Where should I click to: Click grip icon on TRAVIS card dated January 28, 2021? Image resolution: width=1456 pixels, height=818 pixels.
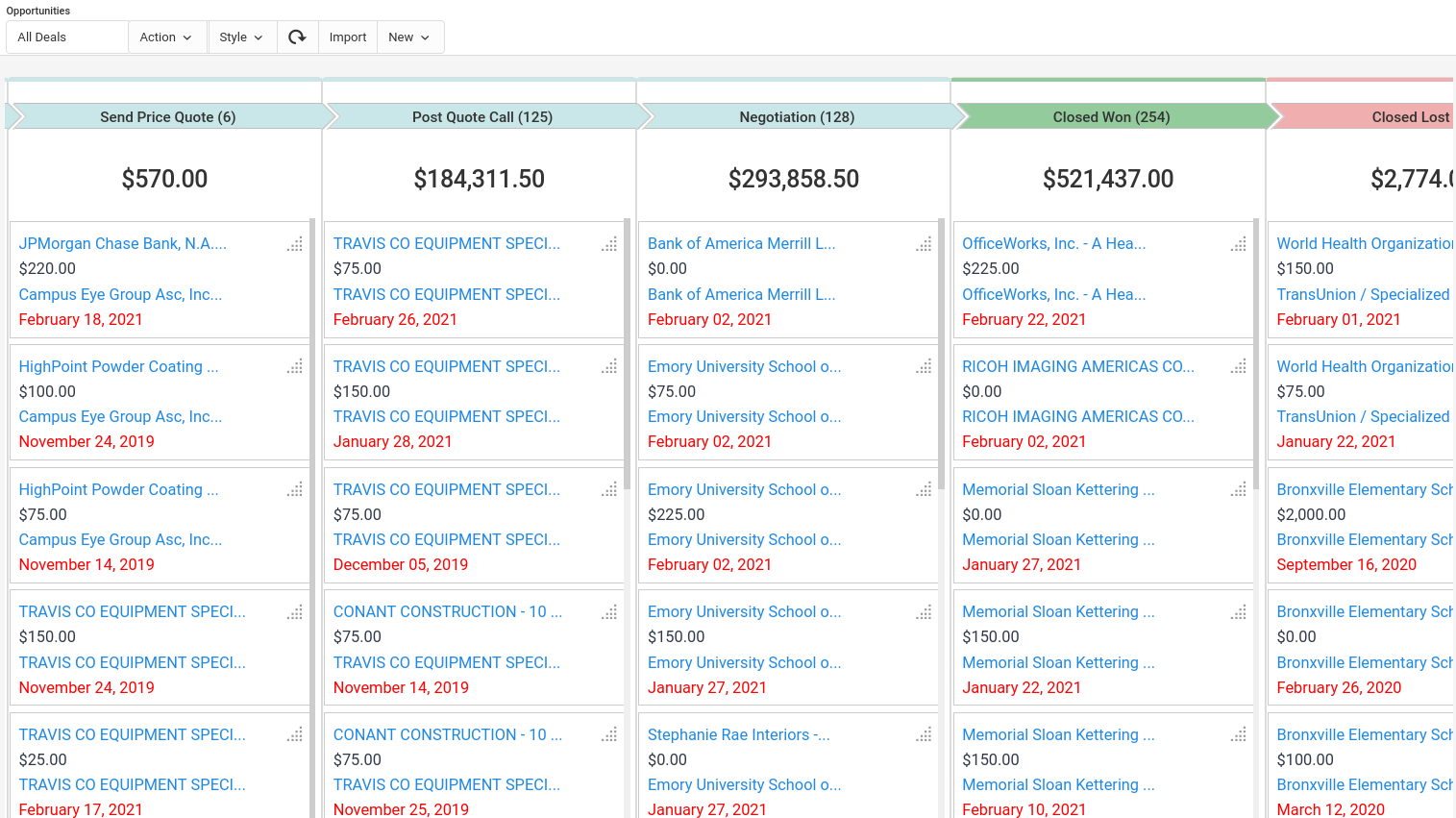609,366
